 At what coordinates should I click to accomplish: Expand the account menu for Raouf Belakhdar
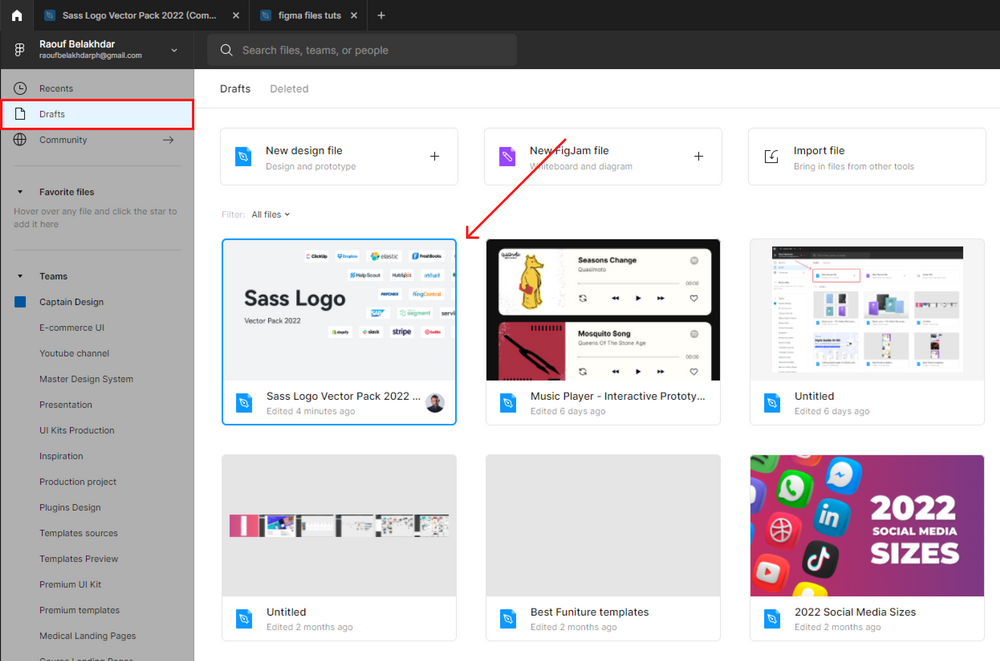174,49
